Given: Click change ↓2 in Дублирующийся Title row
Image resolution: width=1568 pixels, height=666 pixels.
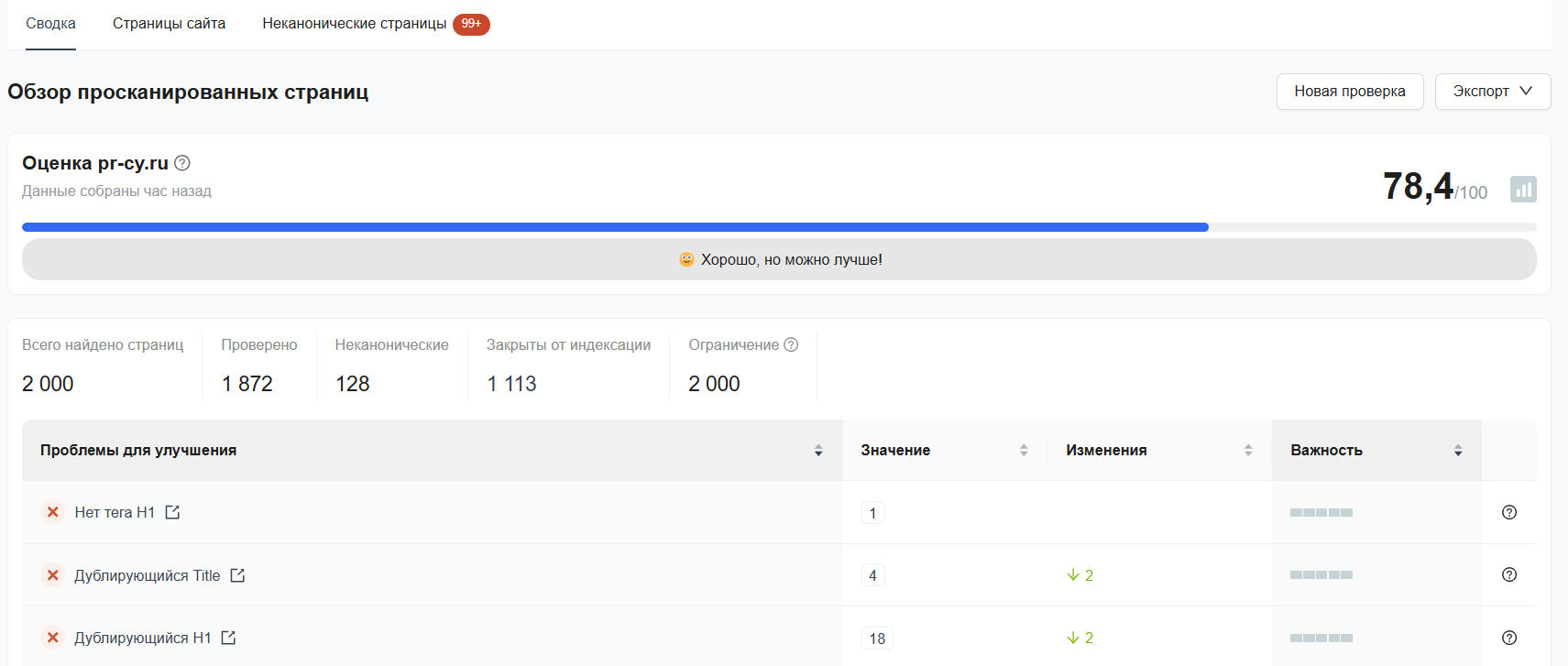Looking at the screenshot, I should tap(1080, 575).
